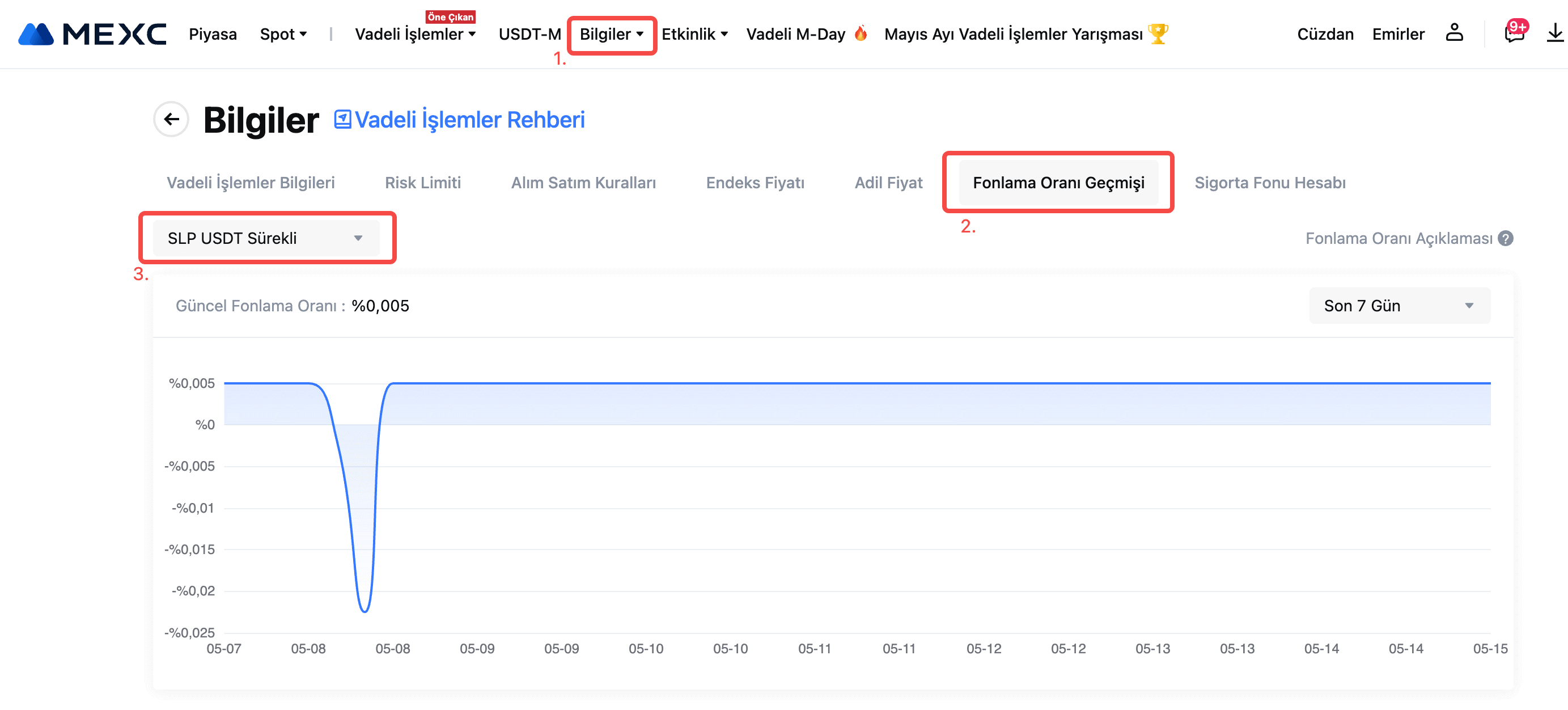Click the funding rate dip on the chart
1568x710 pixels.
point(364,609)
